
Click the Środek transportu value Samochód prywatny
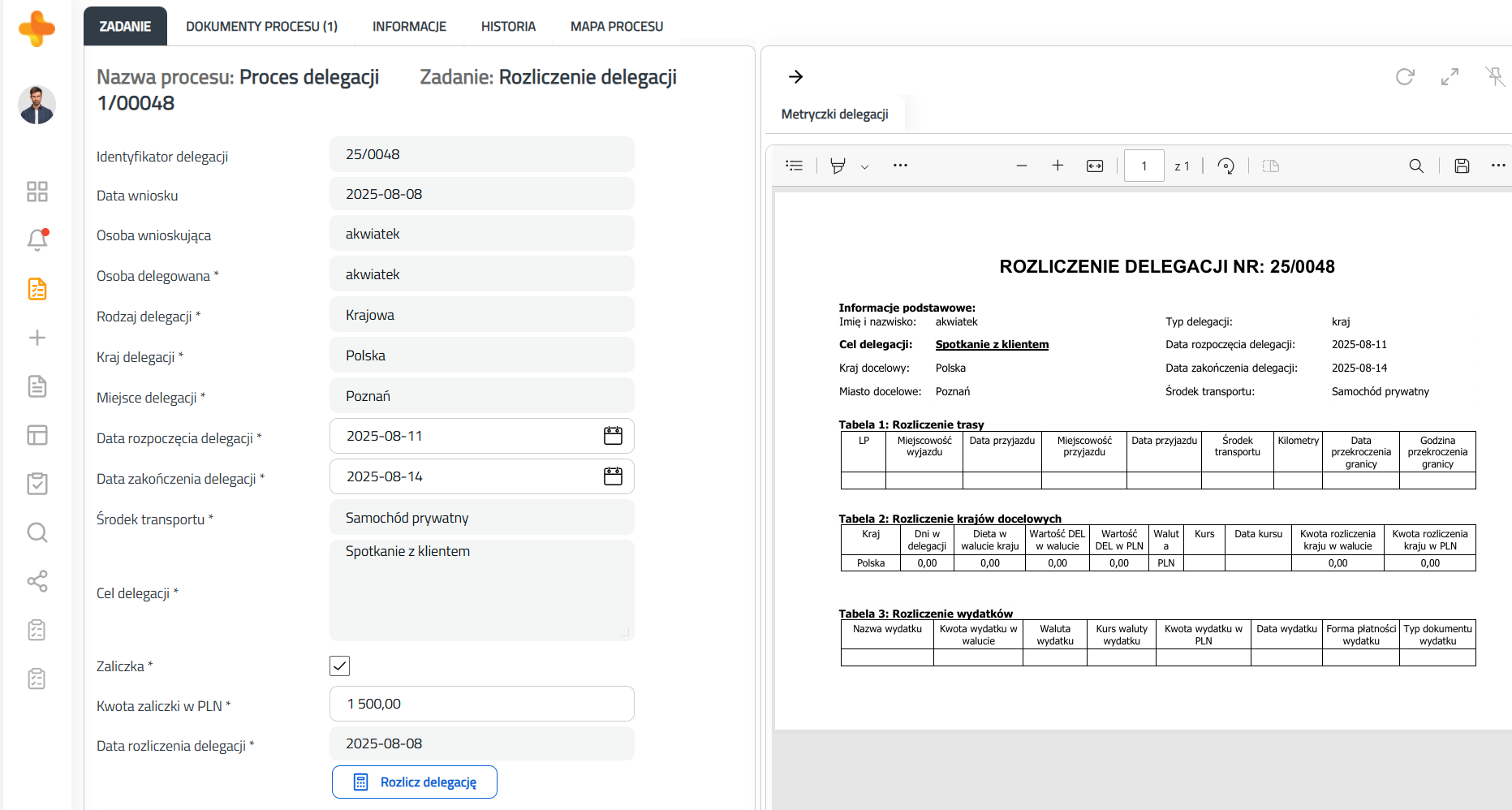click(x=481, y=518)
